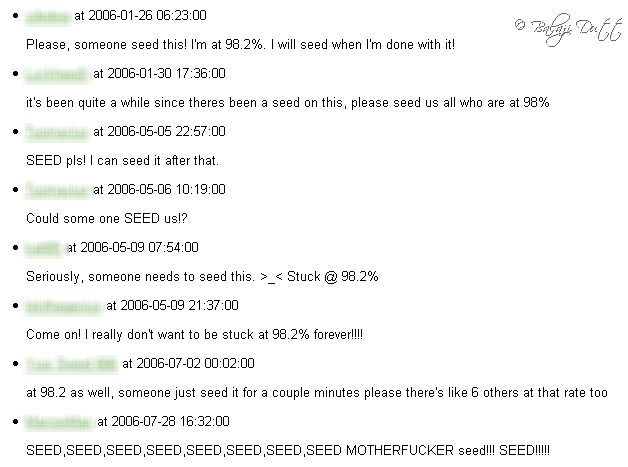Click blurred username of 2006-07-02 00:02 comment
The image size is (628, 467).
pos(71,365)
